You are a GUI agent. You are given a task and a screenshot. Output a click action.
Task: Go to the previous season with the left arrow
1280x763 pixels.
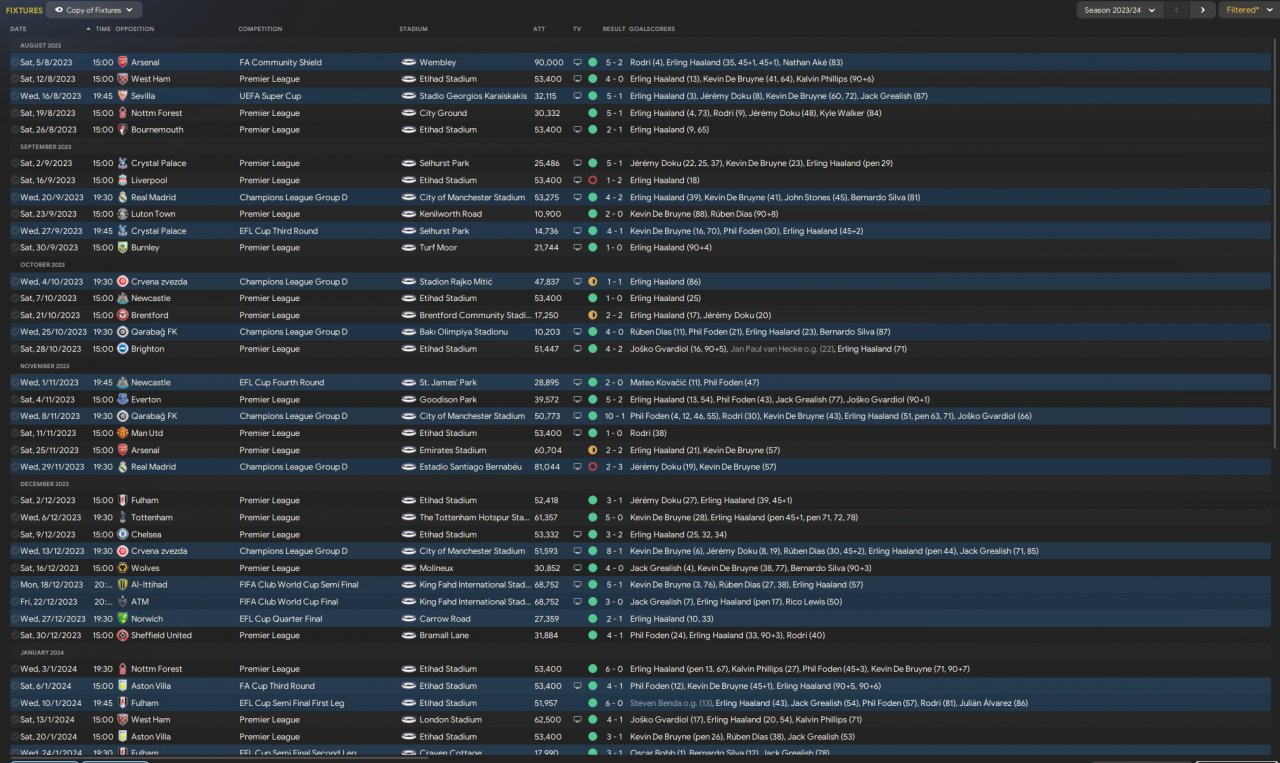[1178, 10]
